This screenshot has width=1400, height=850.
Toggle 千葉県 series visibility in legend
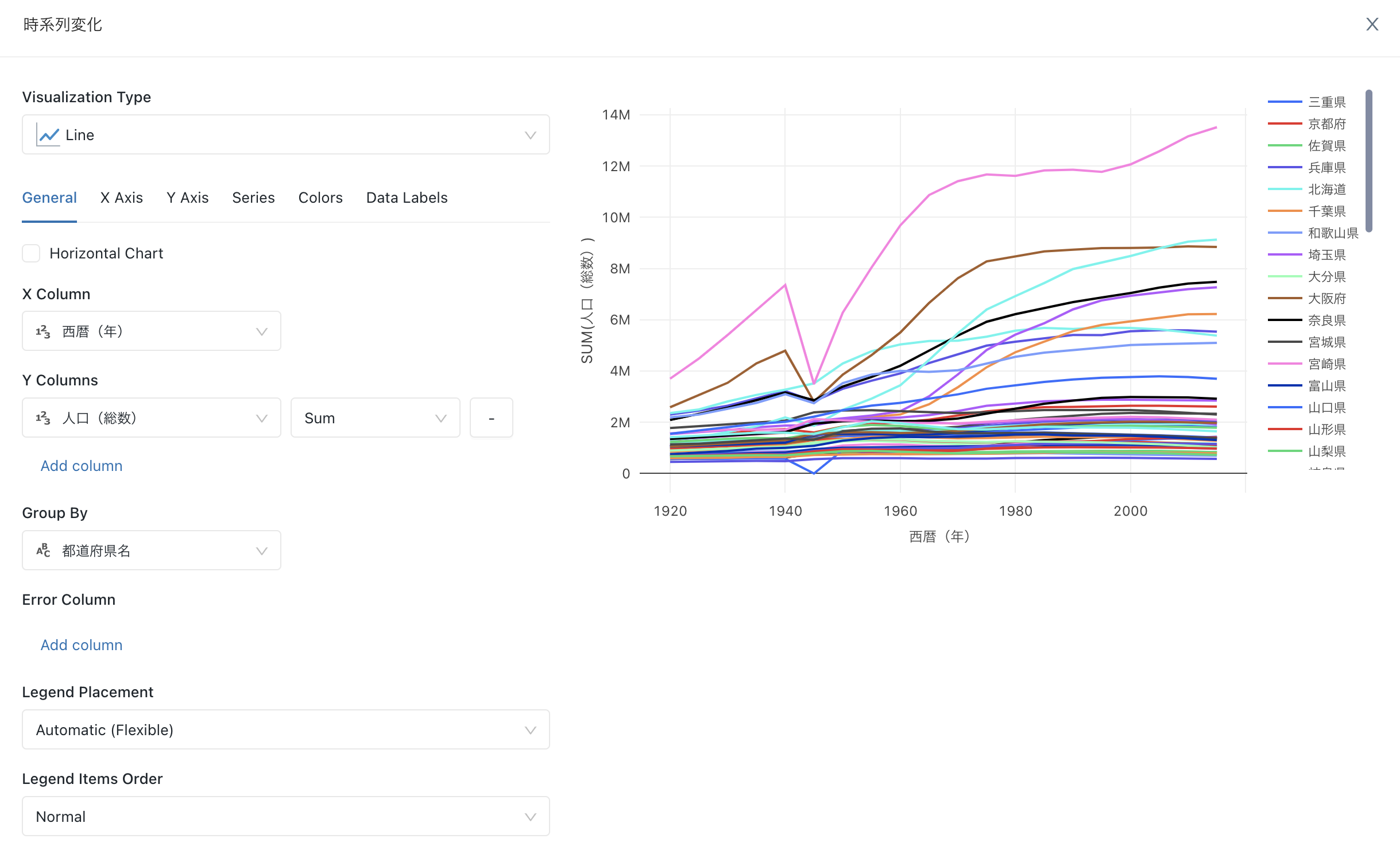[x=1326, y=211]
